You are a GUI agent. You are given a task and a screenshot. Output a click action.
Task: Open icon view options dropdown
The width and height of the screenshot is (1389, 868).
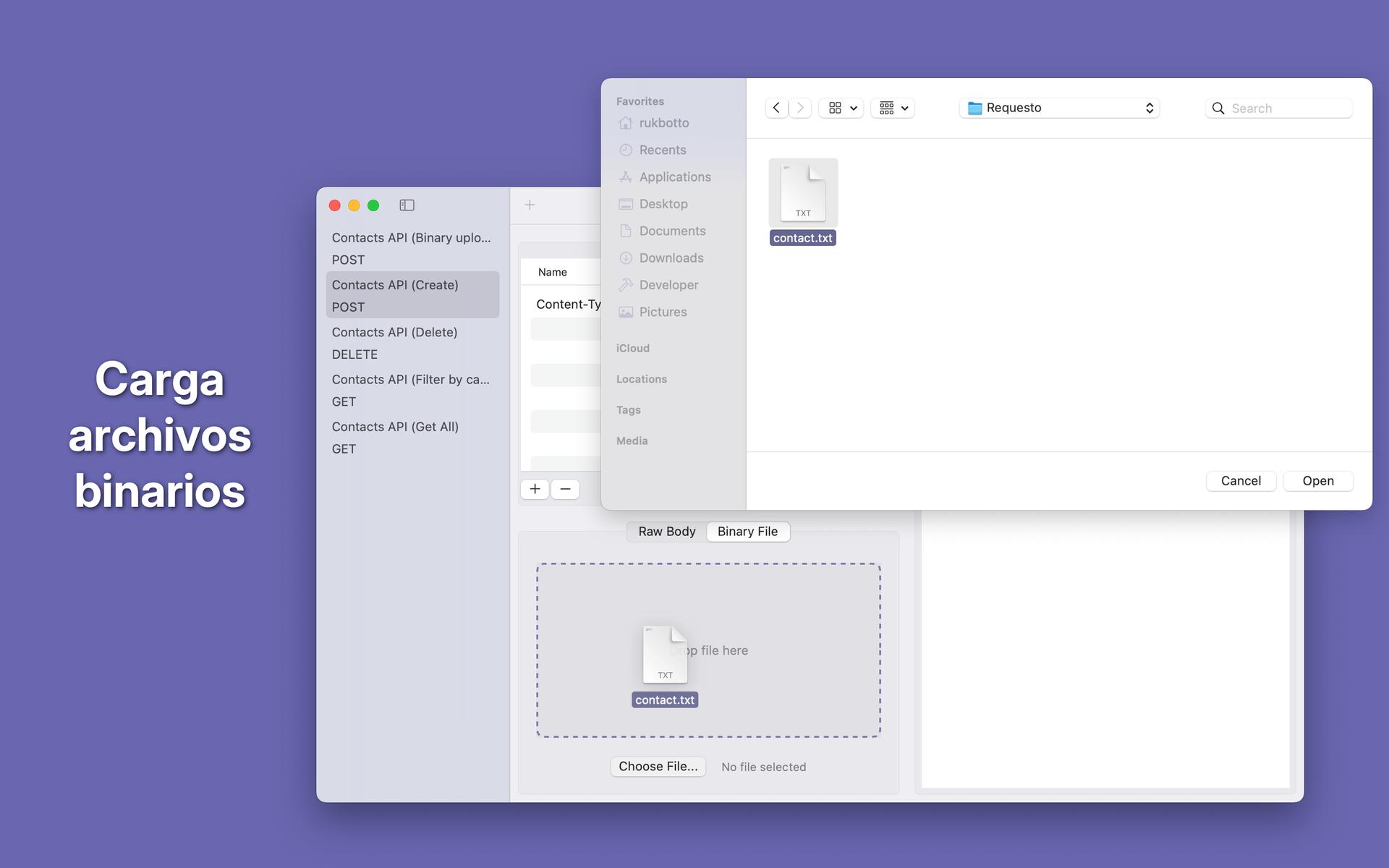[x=841, y=108]
